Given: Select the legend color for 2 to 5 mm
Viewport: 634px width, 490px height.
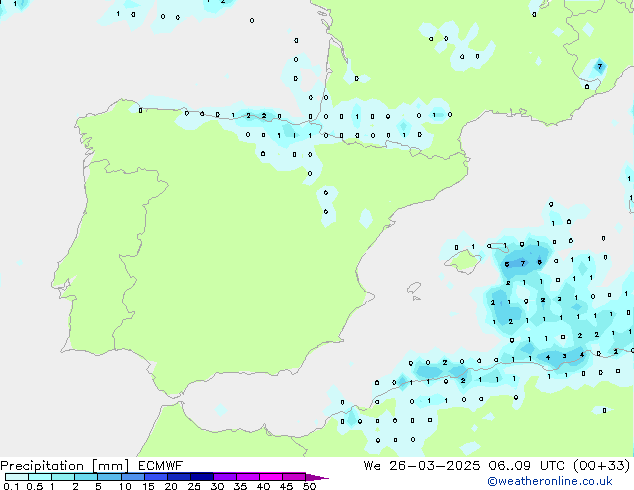Looking at the screenshot, I should (86, 477).
